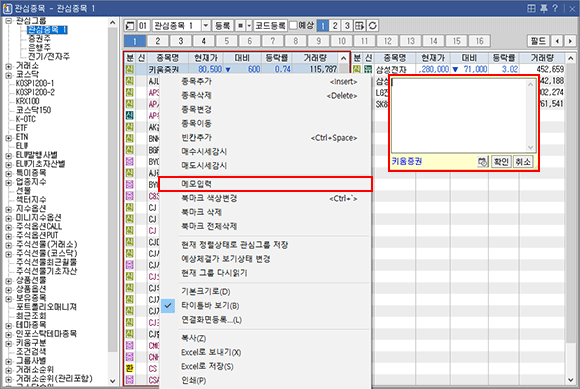
Task: Switch to view mode 3 button
Action: click(347, 26)
